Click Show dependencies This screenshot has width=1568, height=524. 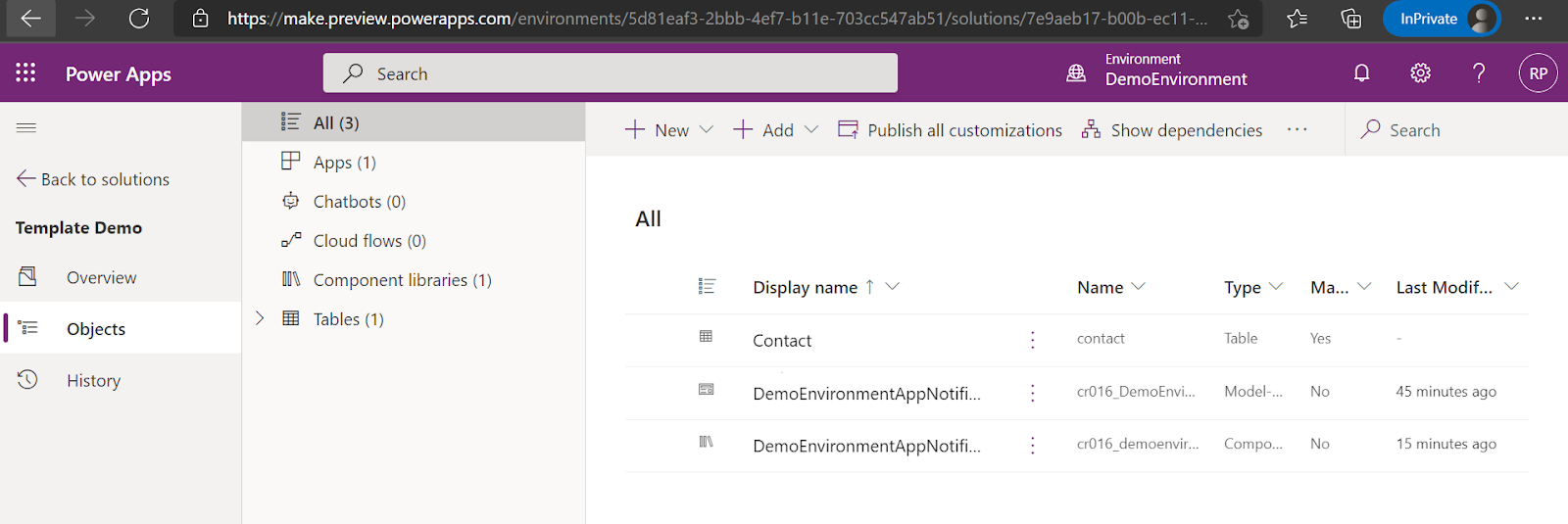[1171, 130]
